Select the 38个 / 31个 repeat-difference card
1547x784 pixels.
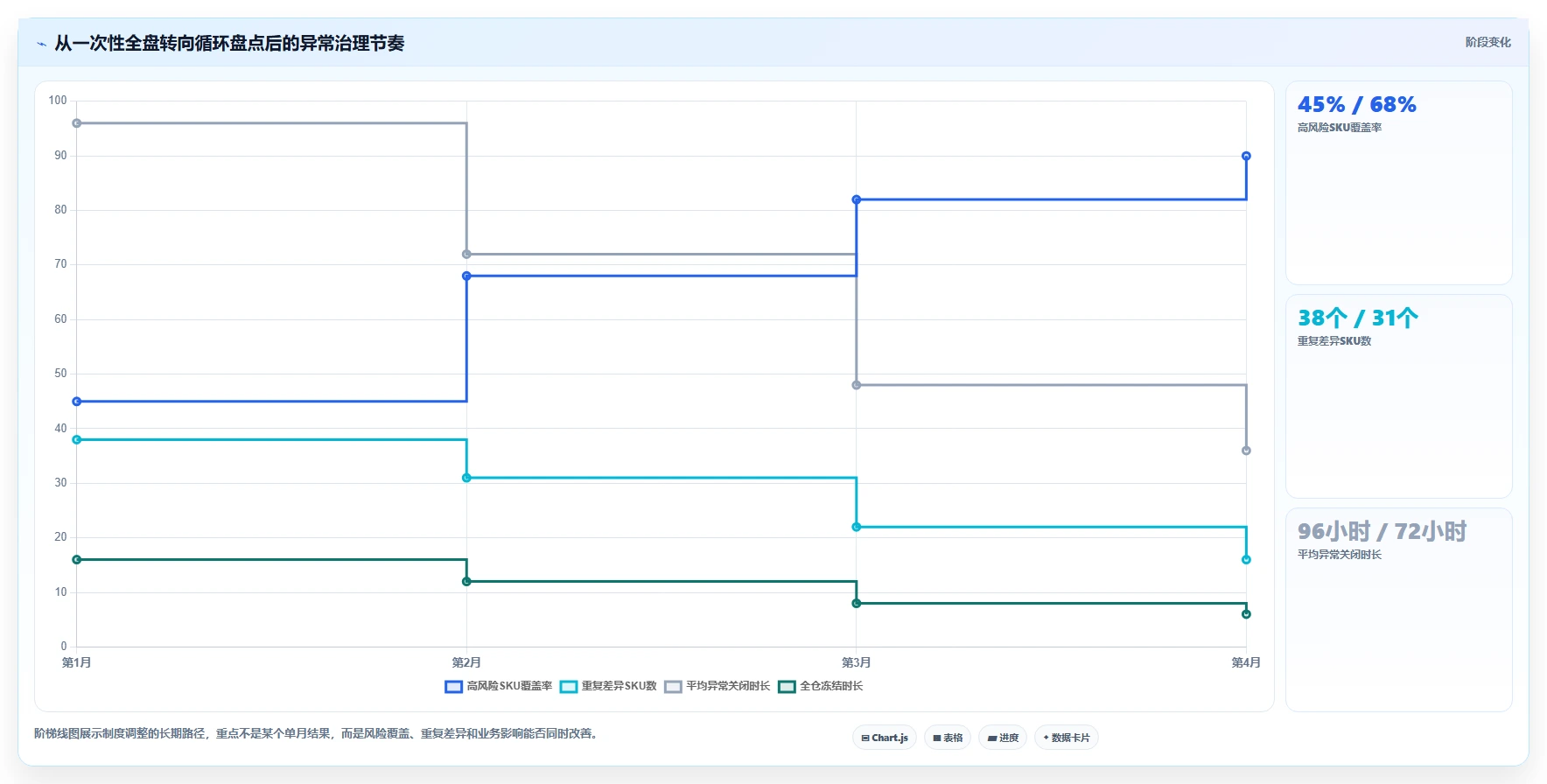tap(1399, 396)
